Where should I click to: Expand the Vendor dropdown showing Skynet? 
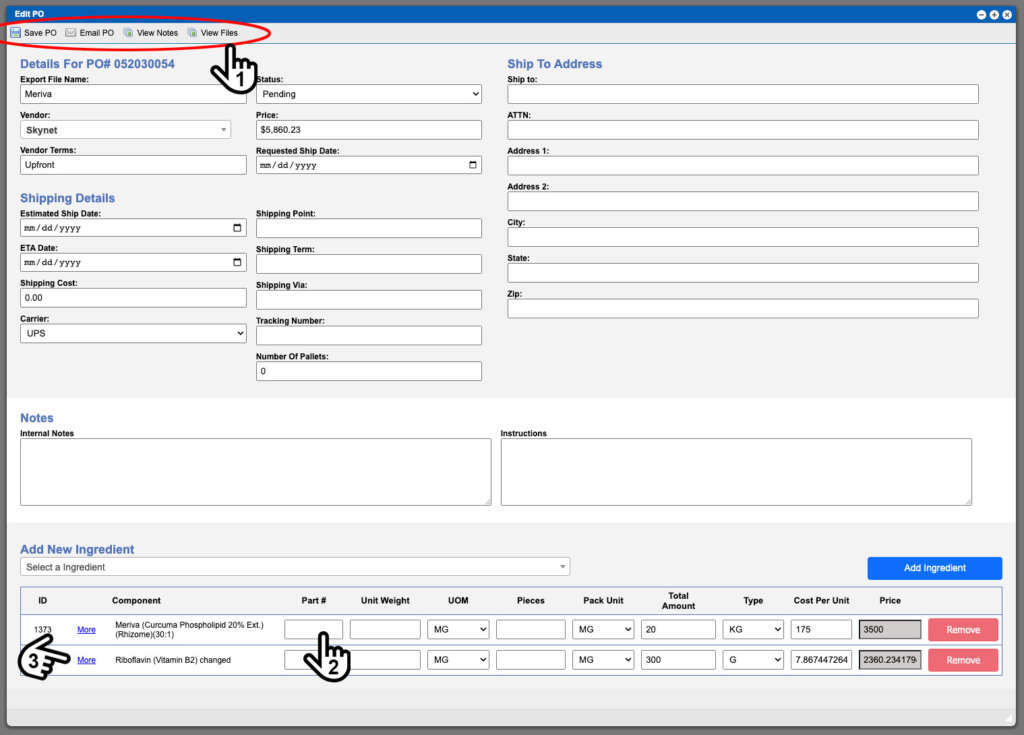pyautogui.click(x=225, y=129)
